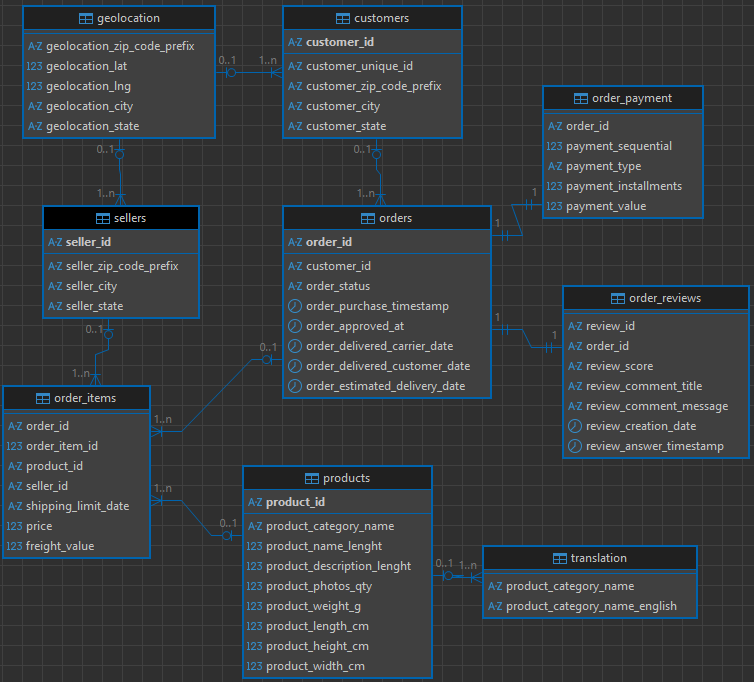This screenshot has height=682, width=754.
Task: Click the 123 icon next to payment_value
Action: pos(555,206)
